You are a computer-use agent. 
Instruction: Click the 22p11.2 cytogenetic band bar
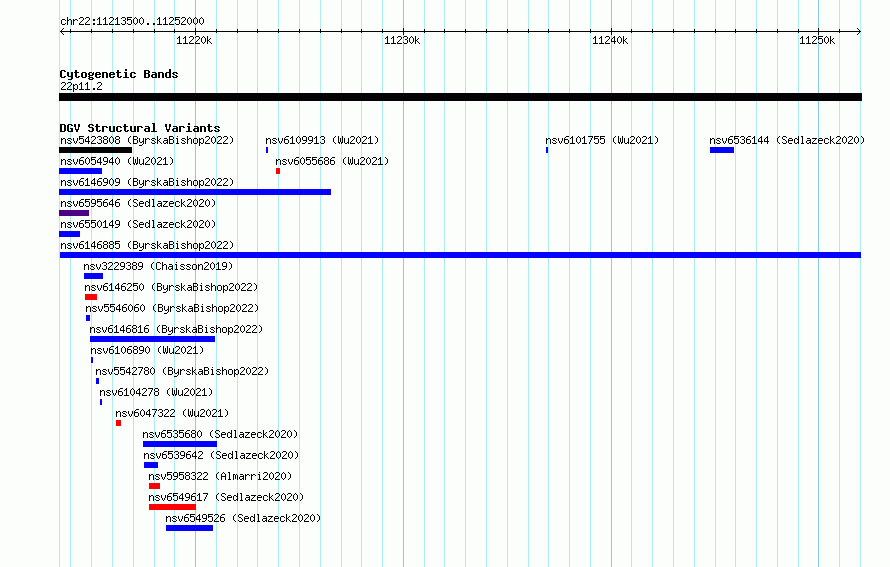point(460,97)
